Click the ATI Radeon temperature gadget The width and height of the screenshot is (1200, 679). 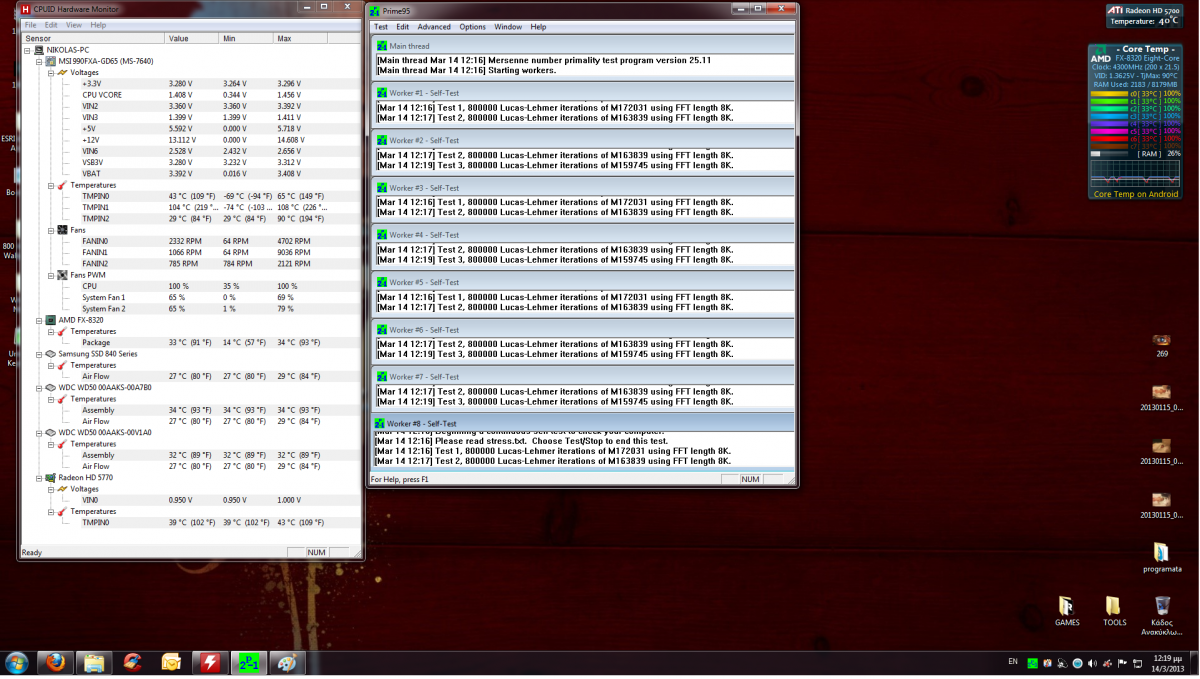click(1143, 15)
